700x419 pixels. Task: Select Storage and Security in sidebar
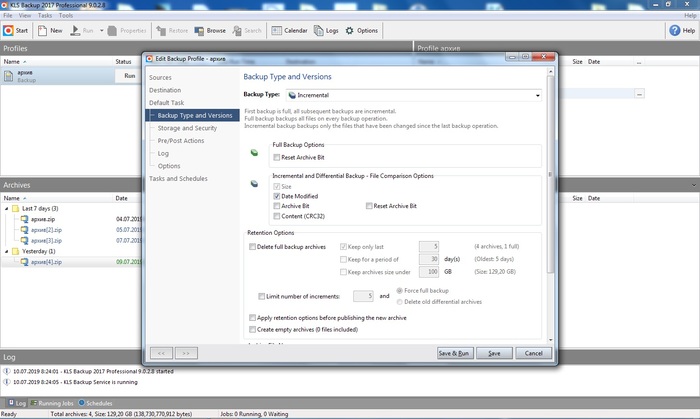tap(187, 128)
